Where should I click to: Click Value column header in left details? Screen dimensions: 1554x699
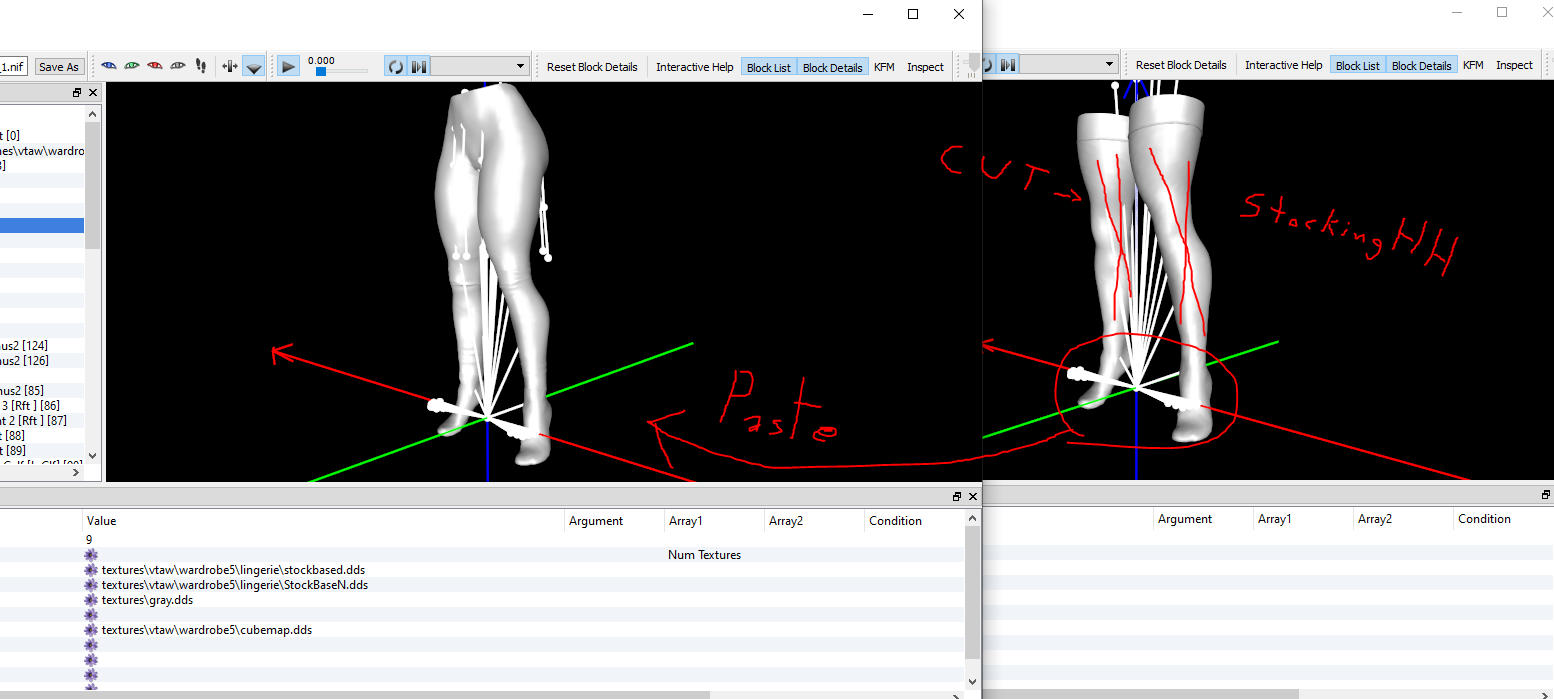pyautogui.click(x=323, y=521)
